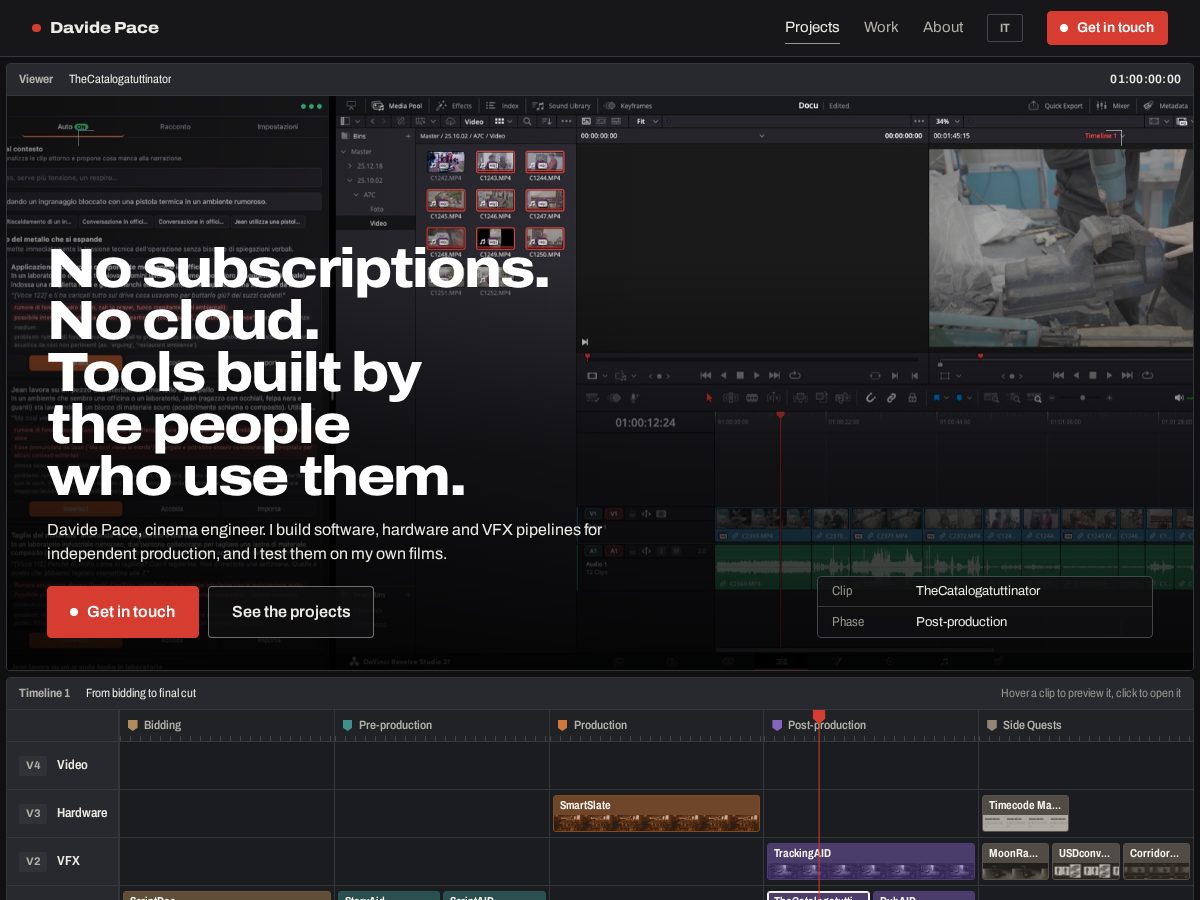Click the Get in touch button below the headline
The image size is (1200, 900).
pos(123,612)
